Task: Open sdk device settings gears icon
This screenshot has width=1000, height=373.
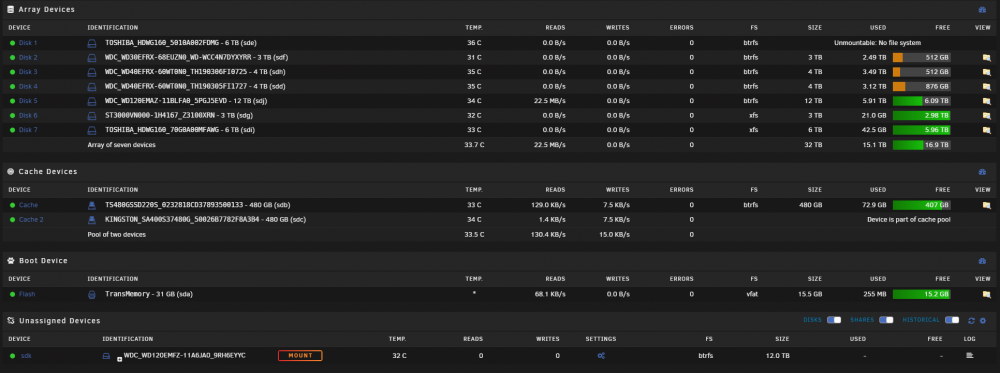Action: pos(601,356)
